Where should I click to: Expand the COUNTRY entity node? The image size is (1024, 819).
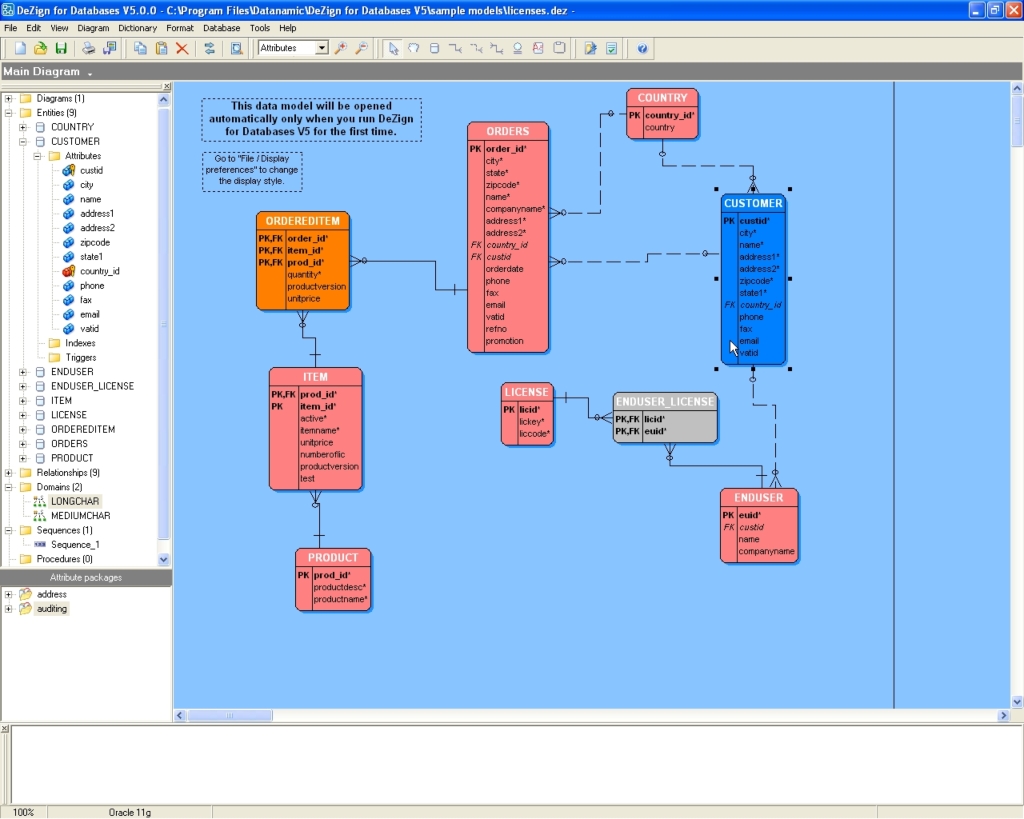[x=23, y=127]
